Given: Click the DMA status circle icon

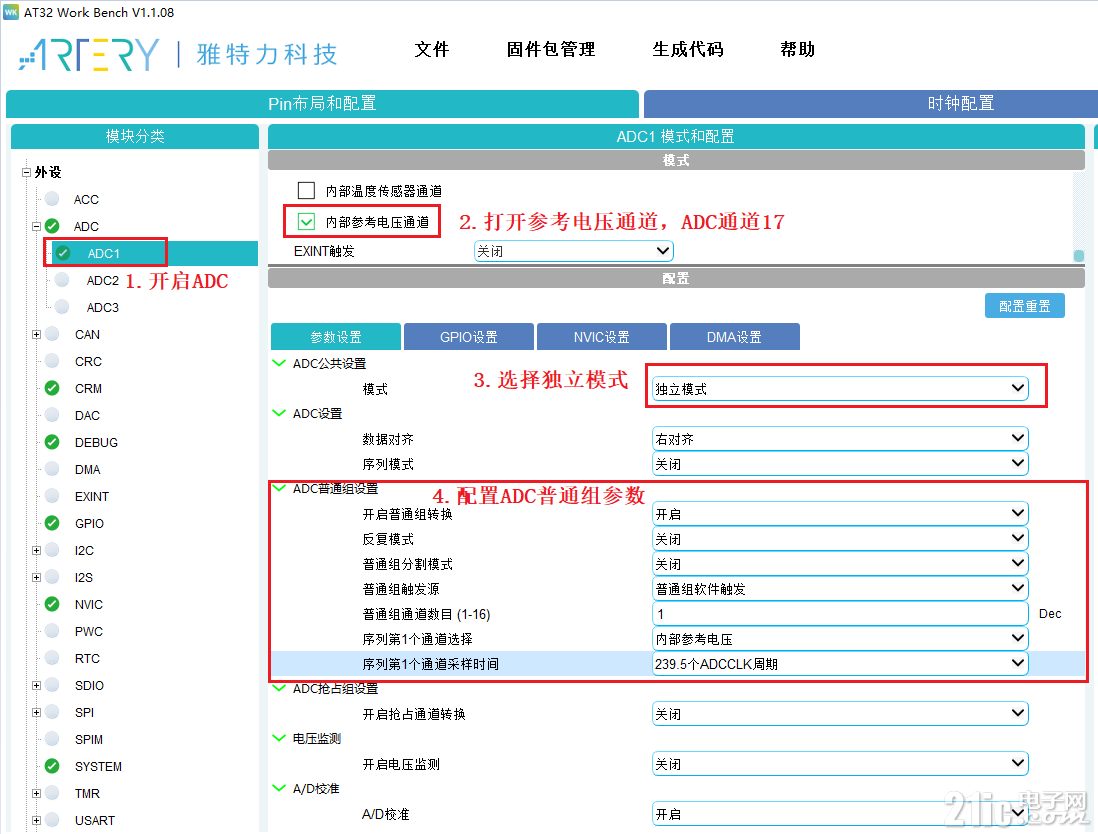Looking at the screenshot, I should click(52, 469).
